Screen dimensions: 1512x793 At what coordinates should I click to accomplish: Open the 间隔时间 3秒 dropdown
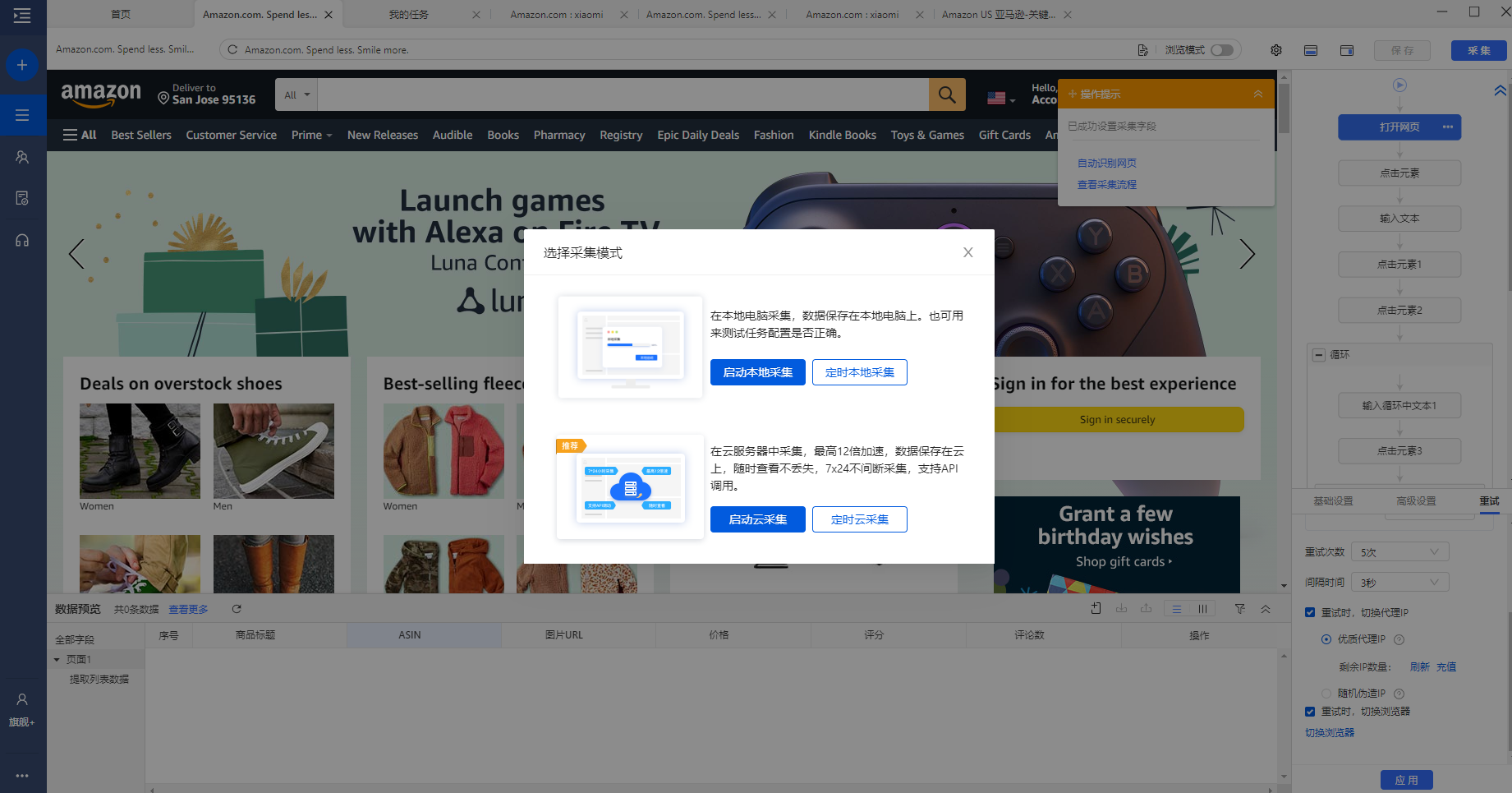[1402, 583]
